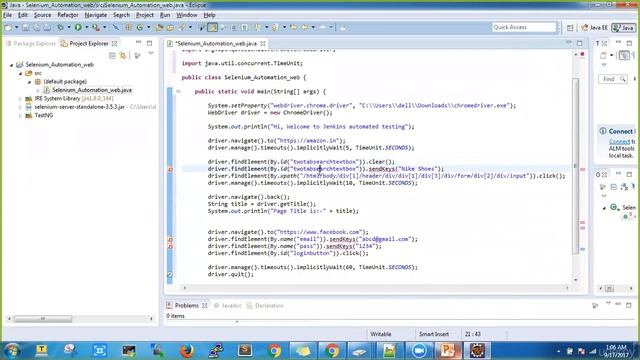This screenshot has height=360, width=640.
Task: Minimize the Project Explorer panel
Action: tap(139, 42)
